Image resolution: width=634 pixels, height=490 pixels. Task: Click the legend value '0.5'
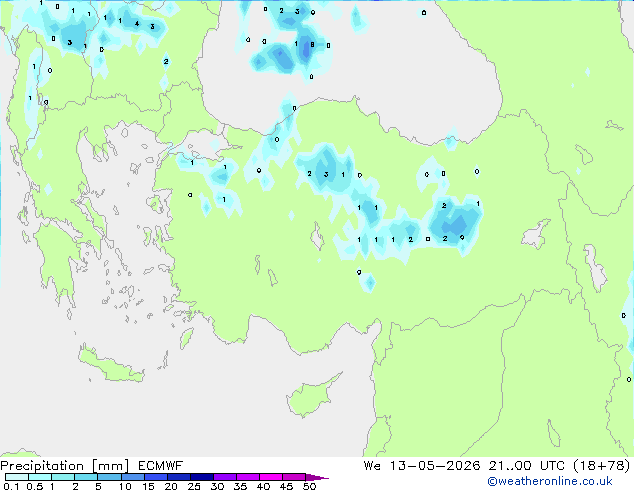point(35,486)
